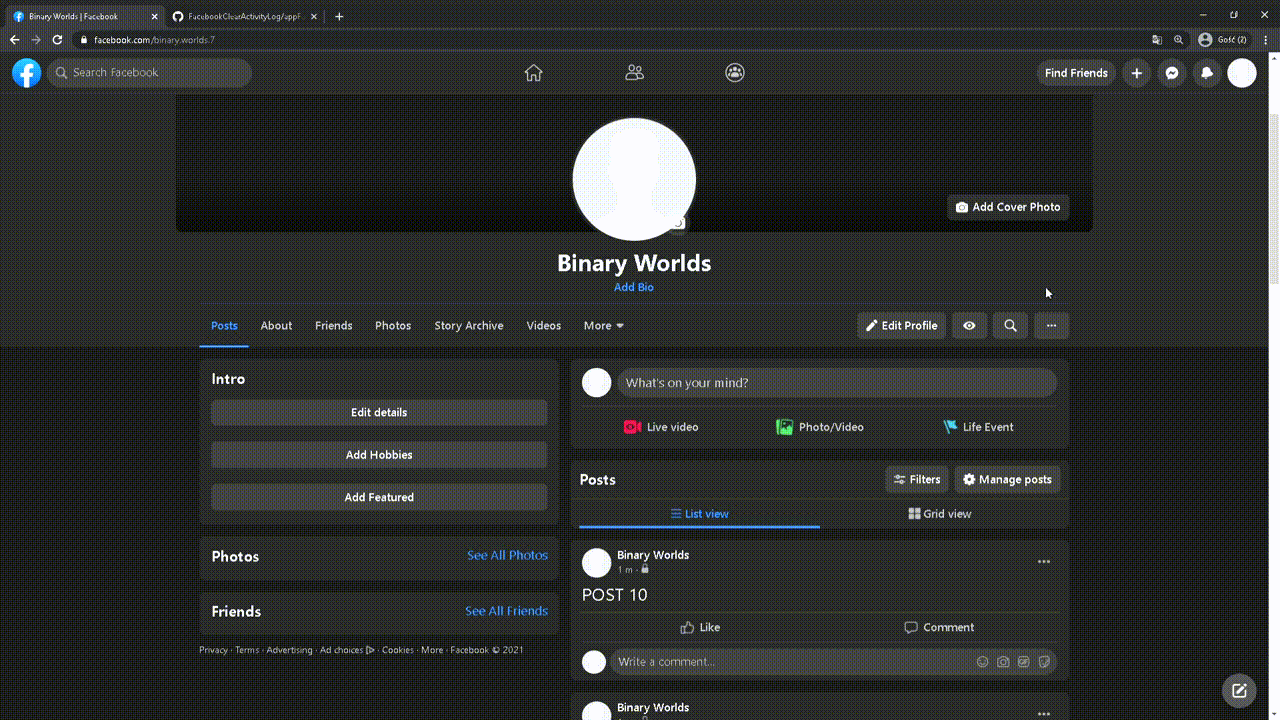The height and width of the screenshot is (720, 1280).
Task: Insert emoji in comment box
Action: click(x=982, y=662)
